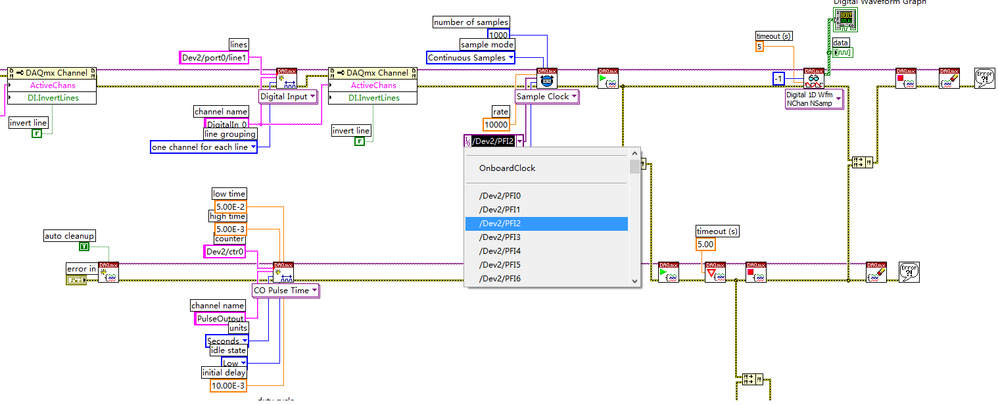
Task: Click the error in cluster terminal
Action: click(76, 280)
